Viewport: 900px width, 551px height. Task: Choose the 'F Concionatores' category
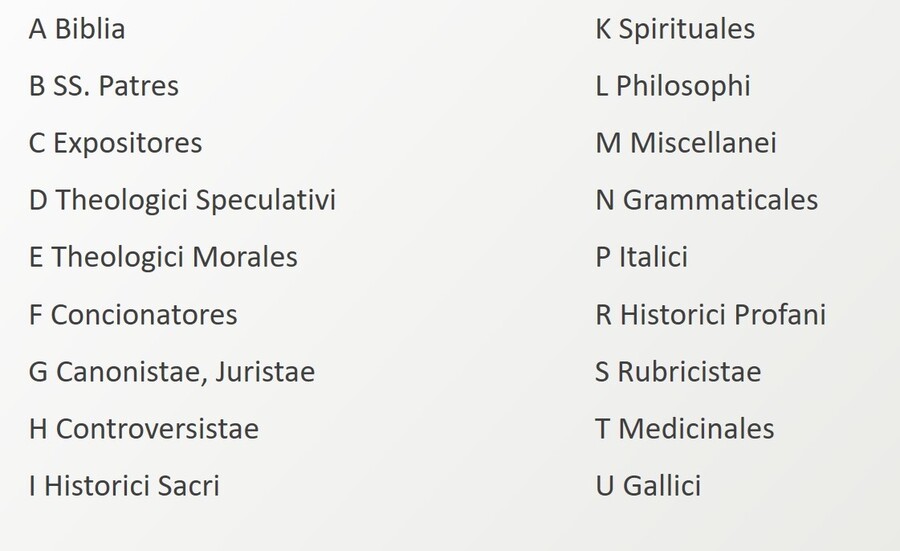pyautogui.click(x=133, y=315)
